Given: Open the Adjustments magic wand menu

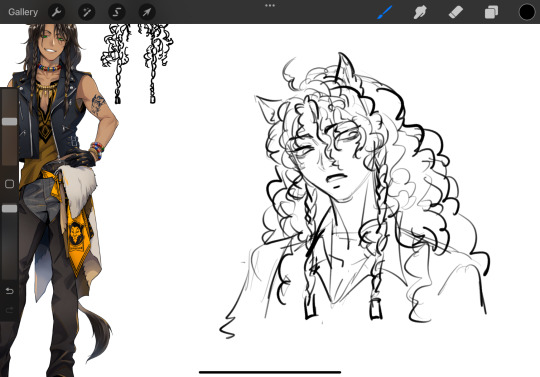Looking at the screenshot, I should (x=86, y=12).
